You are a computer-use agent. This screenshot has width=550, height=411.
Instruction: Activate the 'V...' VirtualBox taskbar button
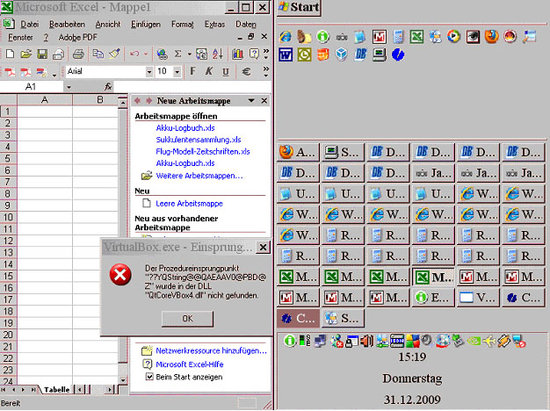click(478, 298)
